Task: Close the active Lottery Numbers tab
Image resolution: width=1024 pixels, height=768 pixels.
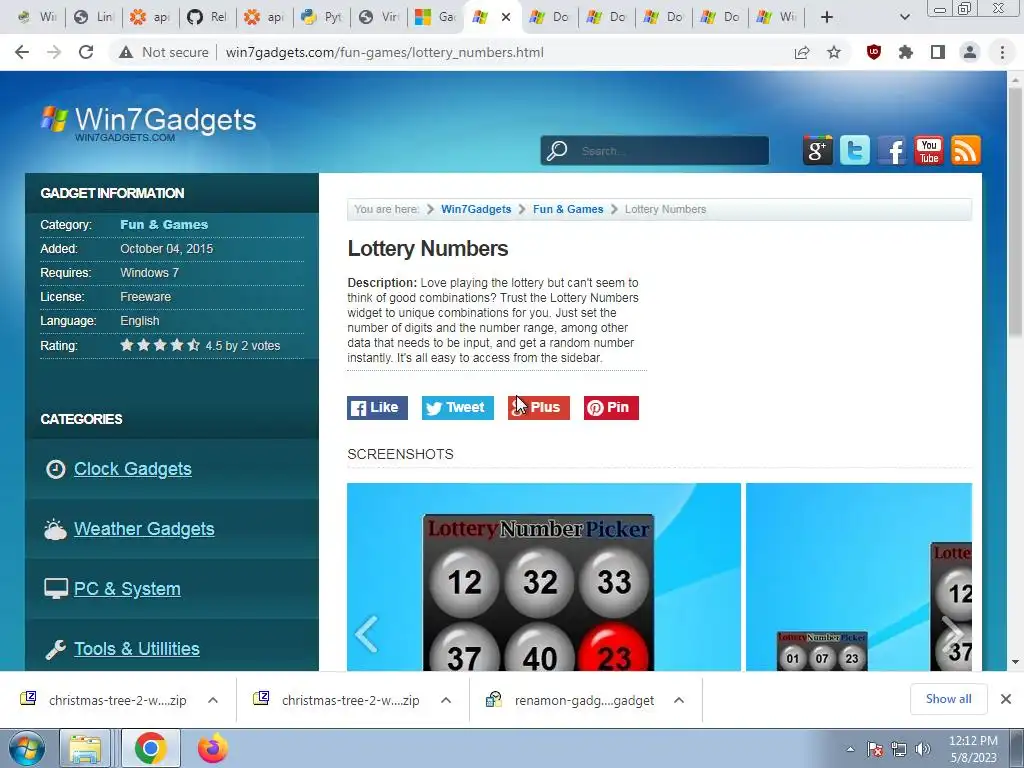Action: point(506,17)
